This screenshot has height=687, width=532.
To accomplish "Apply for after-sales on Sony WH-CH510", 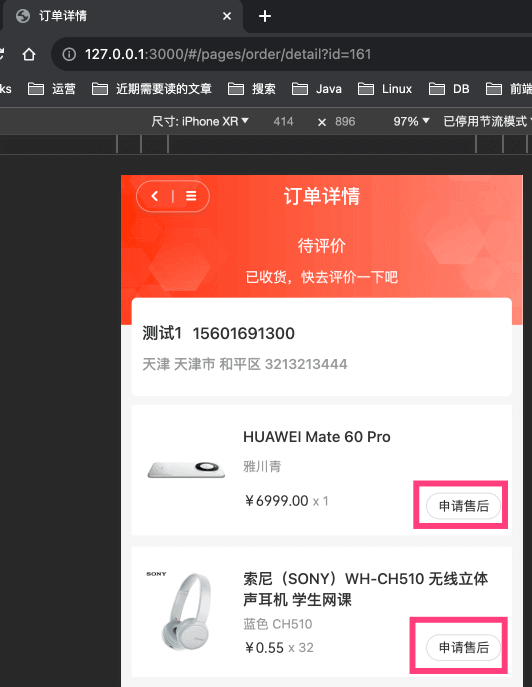I will [x=464, y=647].
